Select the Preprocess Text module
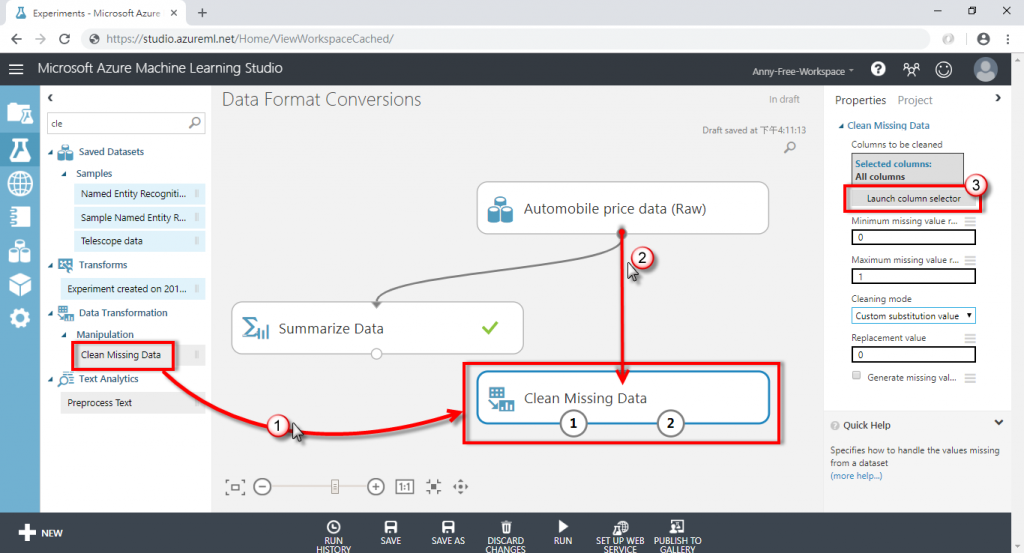Image resolution: width=1024 pixels, height=553 pixels. (x=133, y=403)
